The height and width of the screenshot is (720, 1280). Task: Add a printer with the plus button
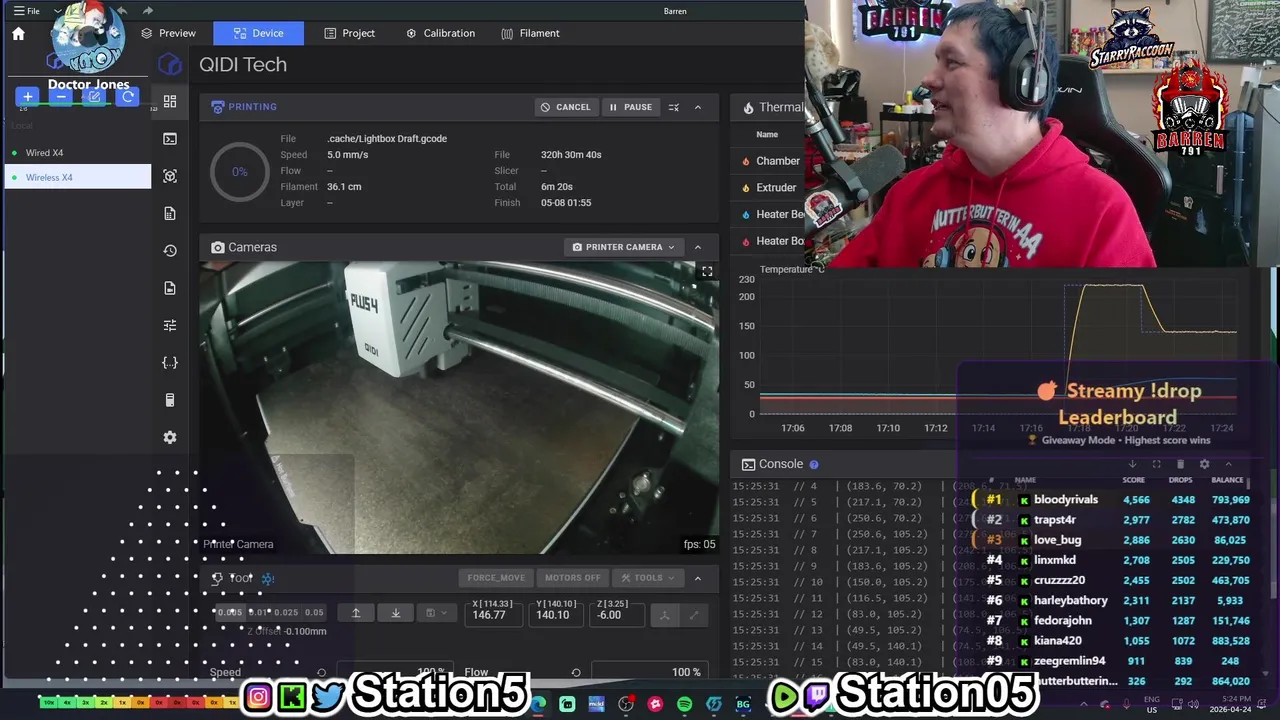click(28, 97)
